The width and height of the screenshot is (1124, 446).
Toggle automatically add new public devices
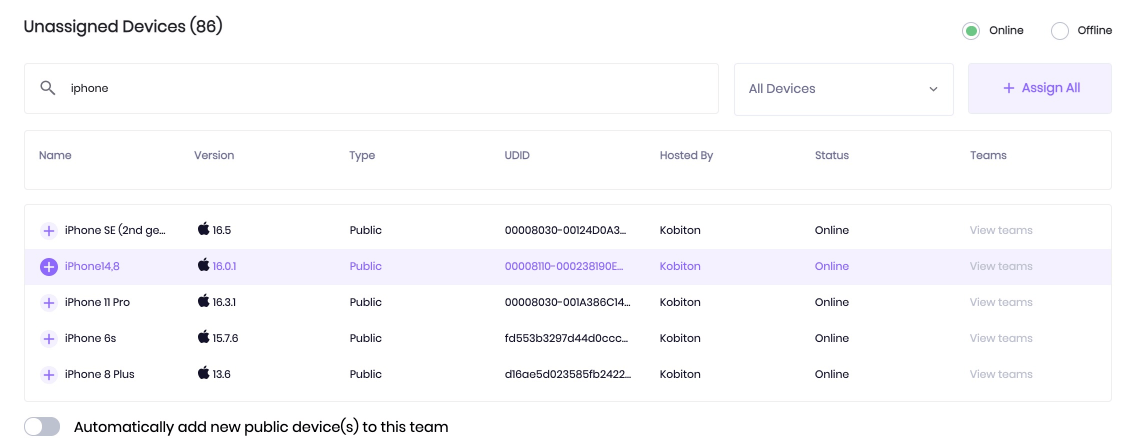pos(42,427)
